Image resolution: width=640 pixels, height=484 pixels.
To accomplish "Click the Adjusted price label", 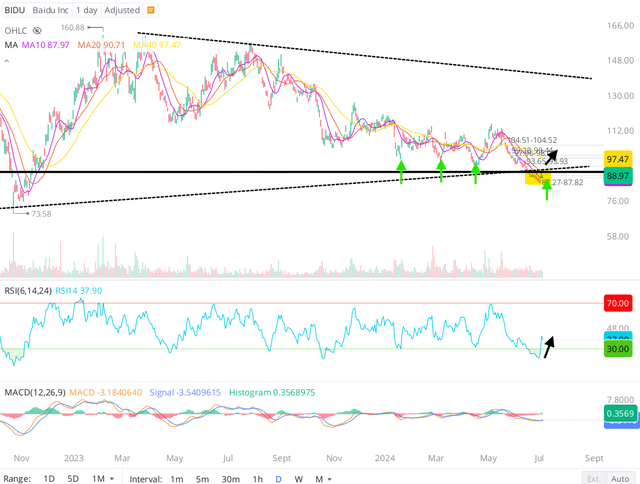I will (122, 10).
